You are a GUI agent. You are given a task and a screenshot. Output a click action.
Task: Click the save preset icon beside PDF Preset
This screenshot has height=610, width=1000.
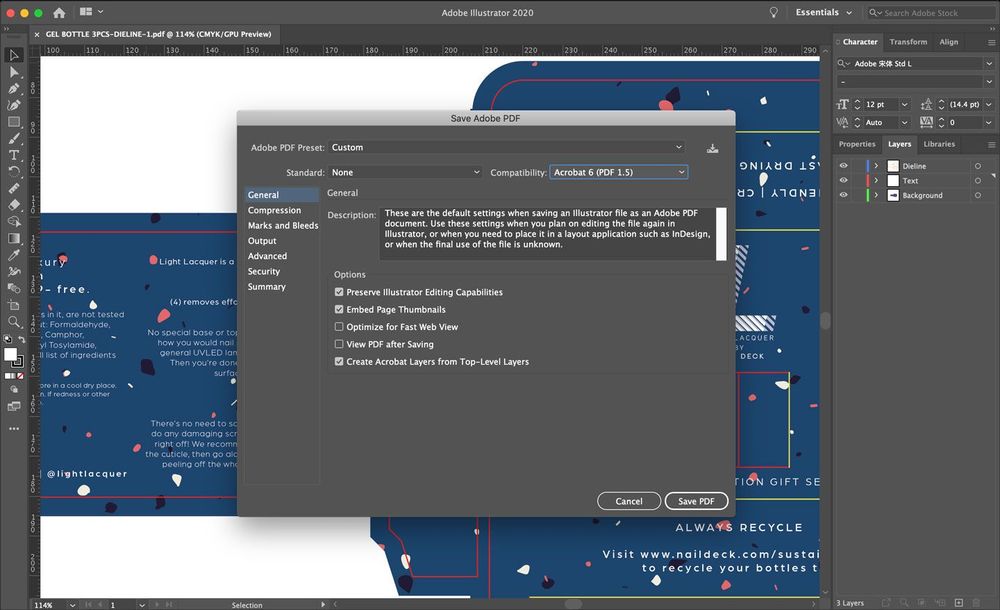coord(712,148)
